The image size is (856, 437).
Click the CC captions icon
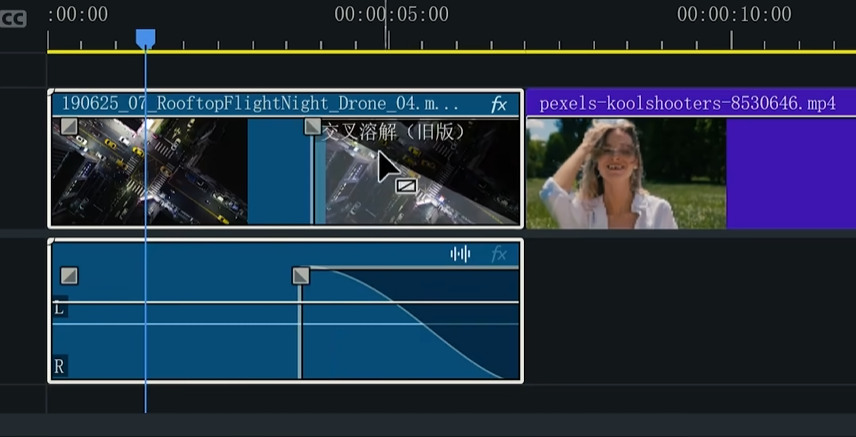click(12, 18)
